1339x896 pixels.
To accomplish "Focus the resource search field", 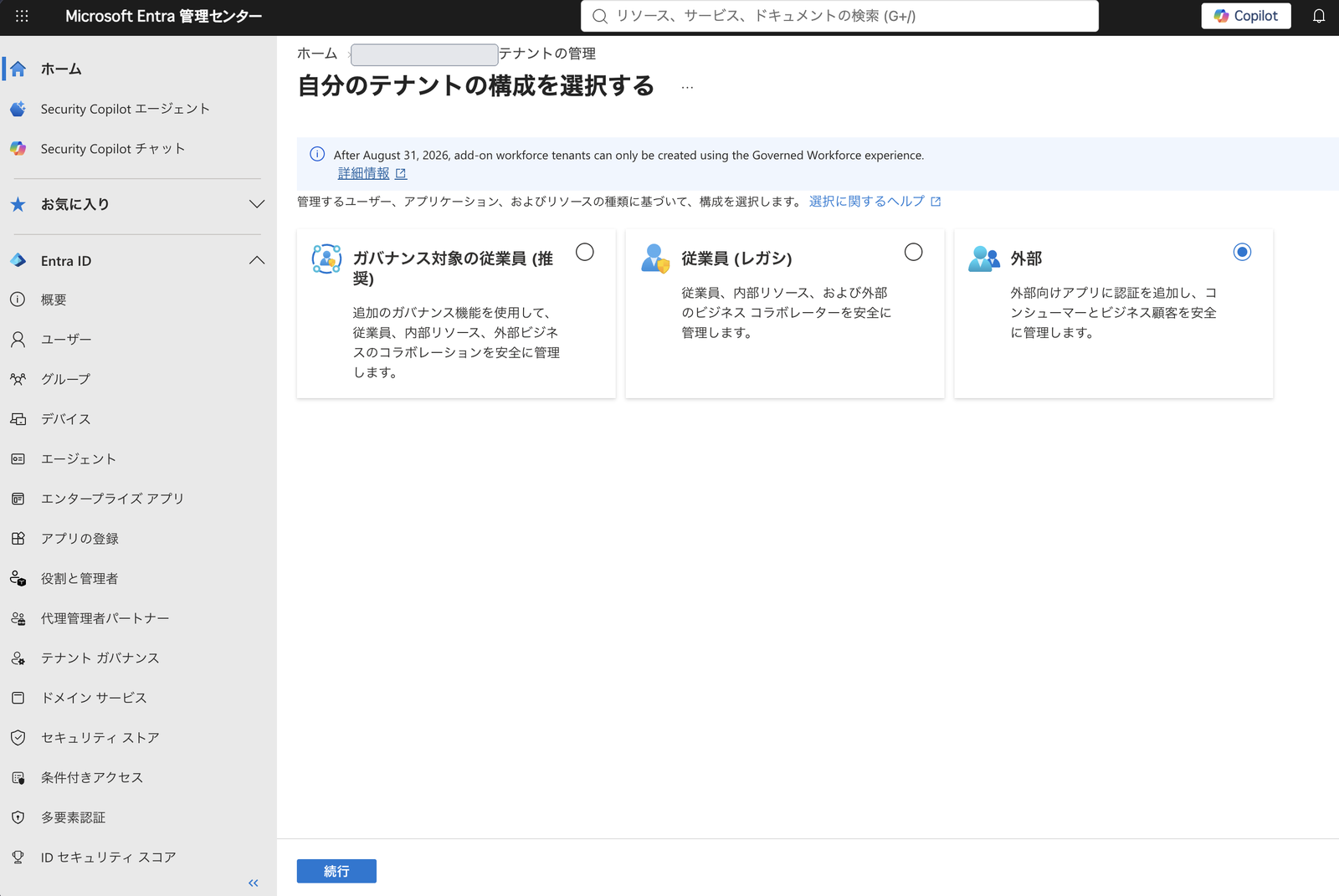I will 839,16.
